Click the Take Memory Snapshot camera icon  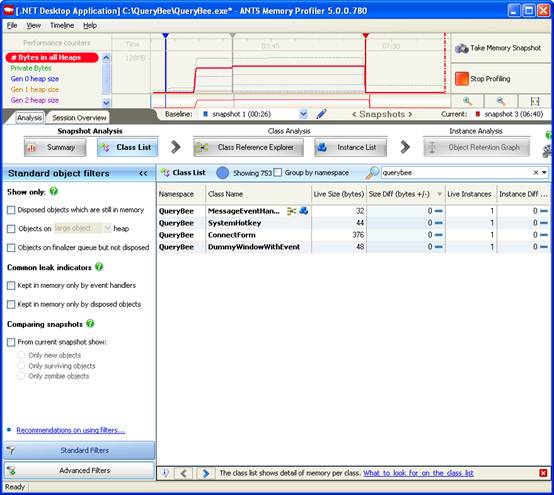tap(461, 48)
